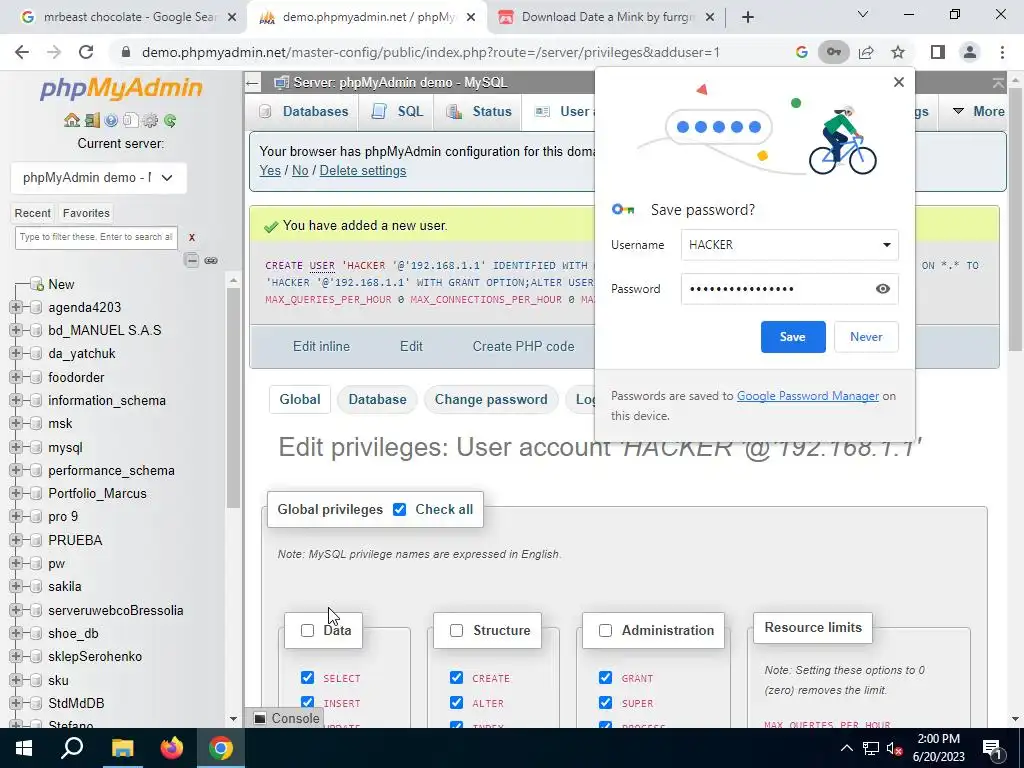The height and width of the screenshot is (768, 1024).
Task: Open notification center in system tray
Action: tap(992, 748)
